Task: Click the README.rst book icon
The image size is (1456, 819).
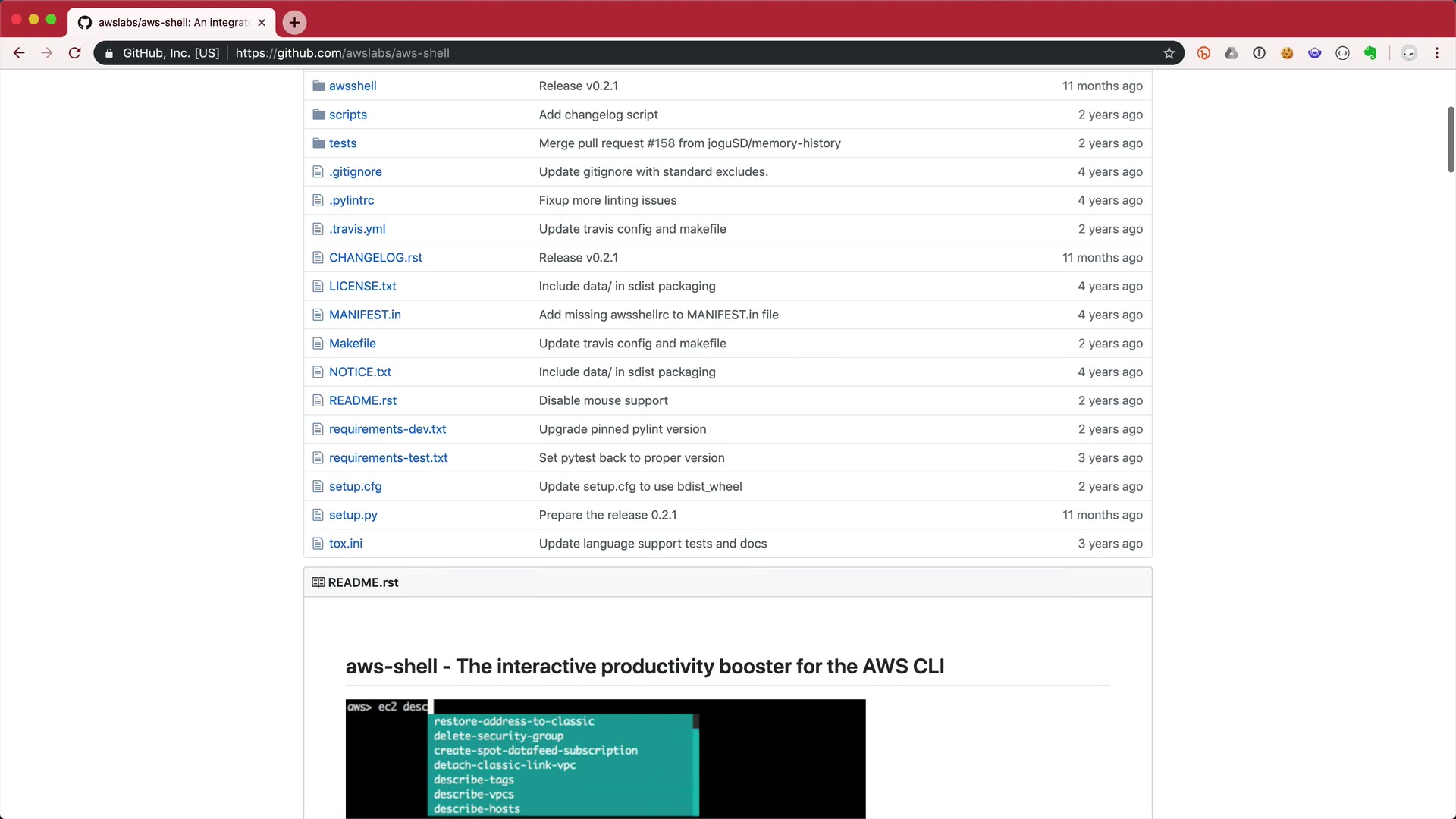Action: pos(318,582)
